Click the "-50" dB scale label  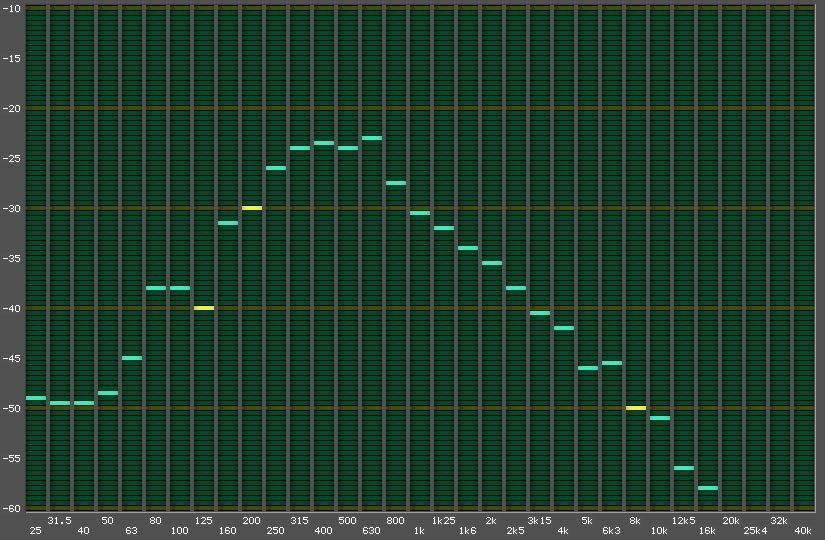[x=12, y=408]
